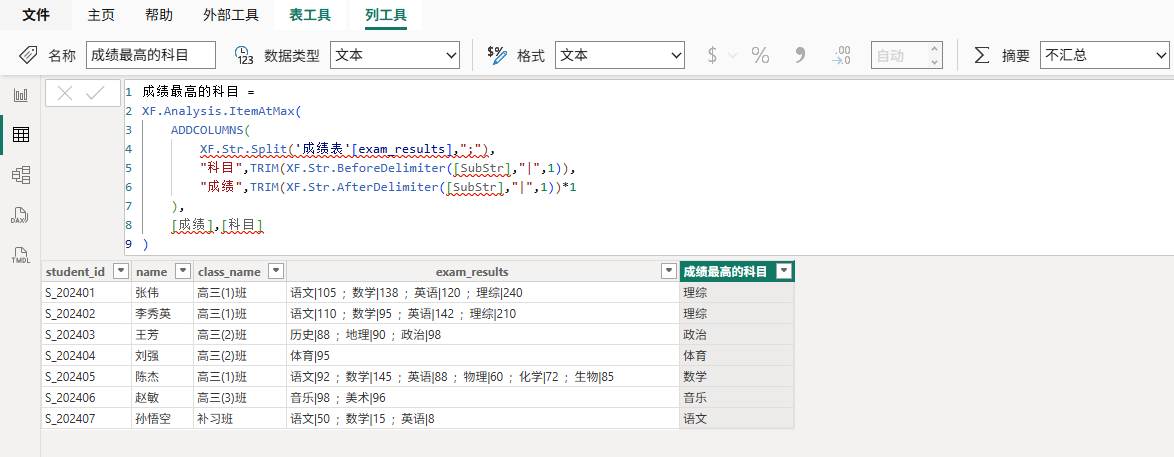Open the 摘要 dropdown showing 不汇总

point(1104,55)
